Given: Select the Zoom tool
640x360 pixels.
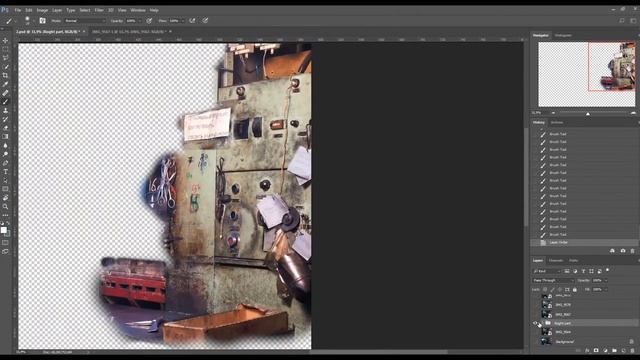Looking at the screenshot, I should pyautogui.click(x=5, y=207).
